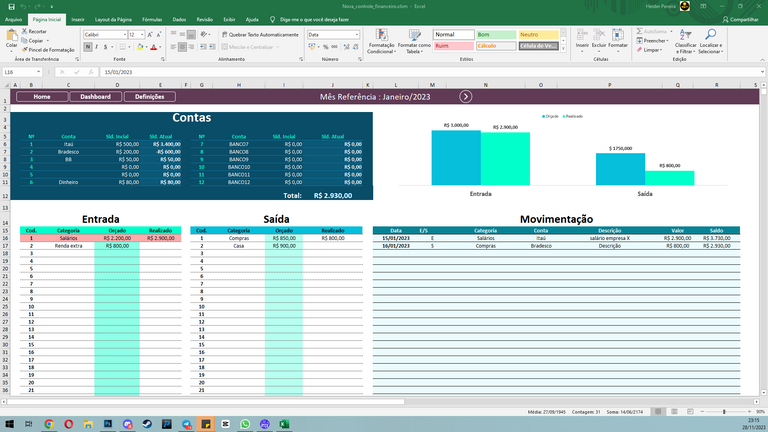The height and width of the screenshot is (432, 768).
Task: Apply the Ruim cell style
Action: click(454, 46)
